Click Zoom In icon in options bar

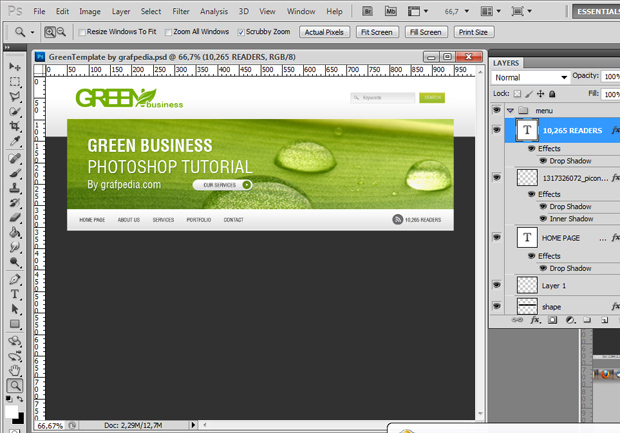click(50, 32)
